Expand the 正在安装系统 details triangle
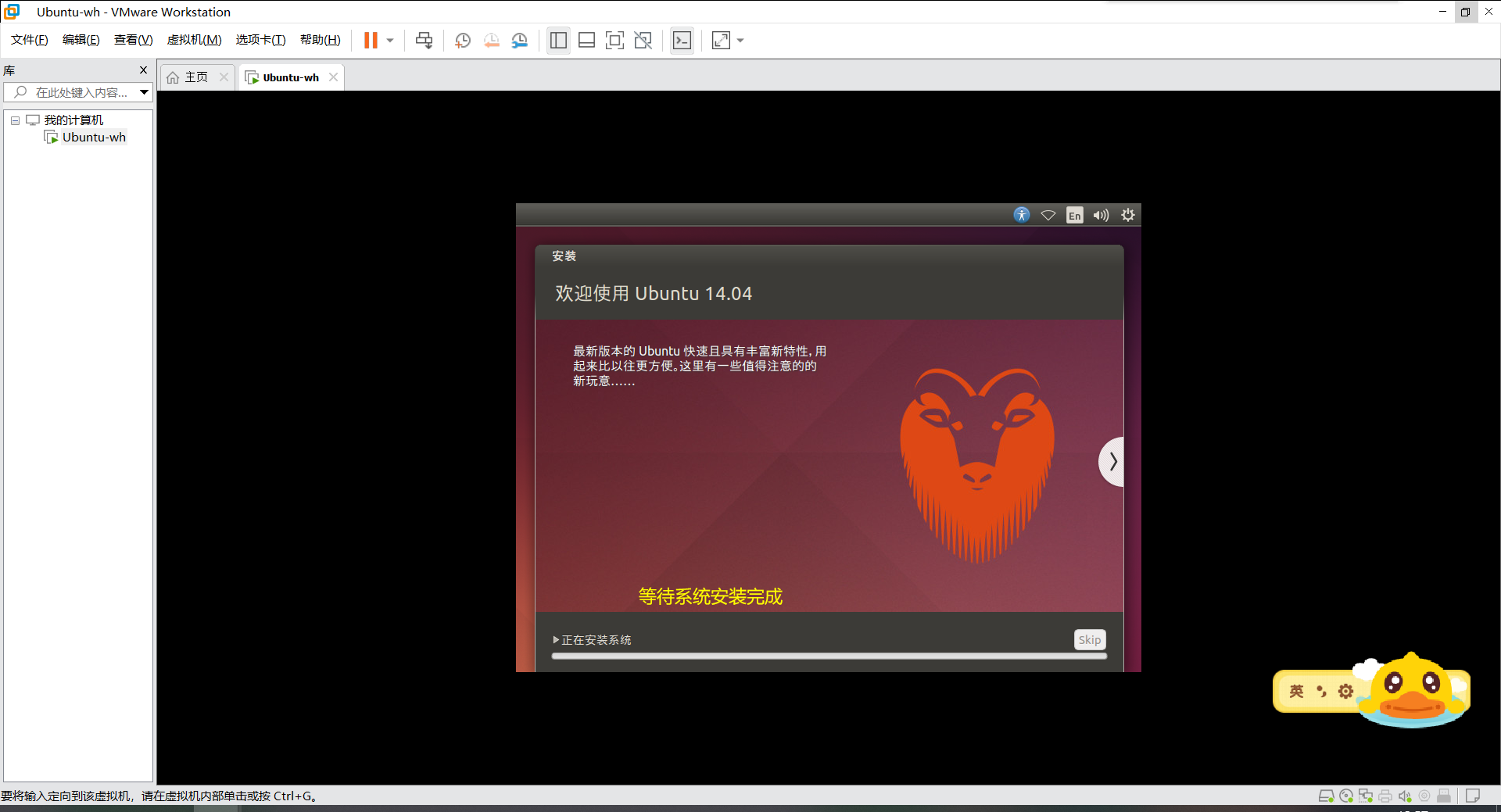 pos(556,640)
